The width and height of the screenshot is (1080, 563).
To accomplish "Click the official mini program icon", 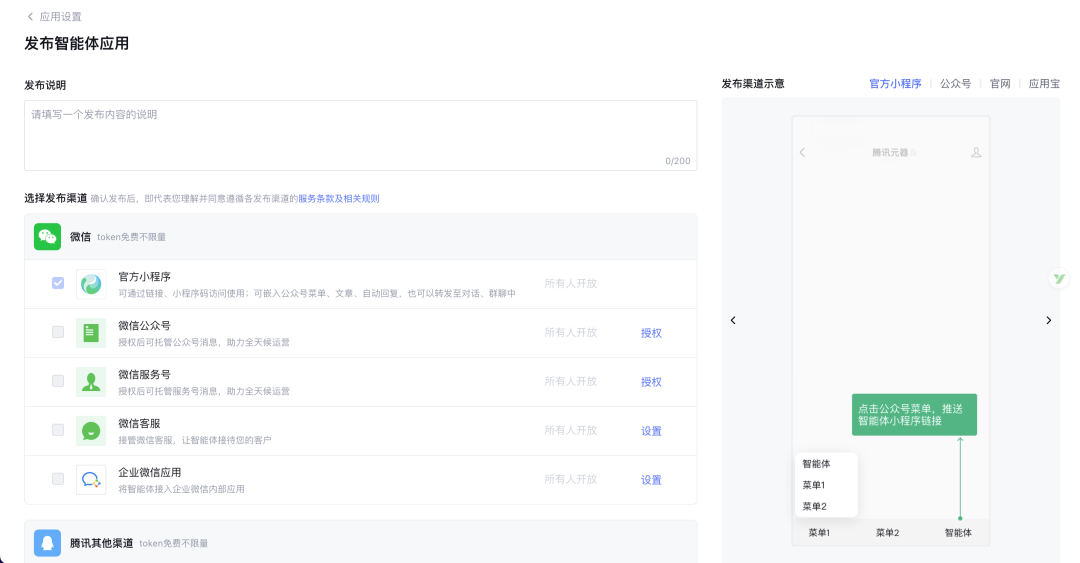I will point(91,284).
